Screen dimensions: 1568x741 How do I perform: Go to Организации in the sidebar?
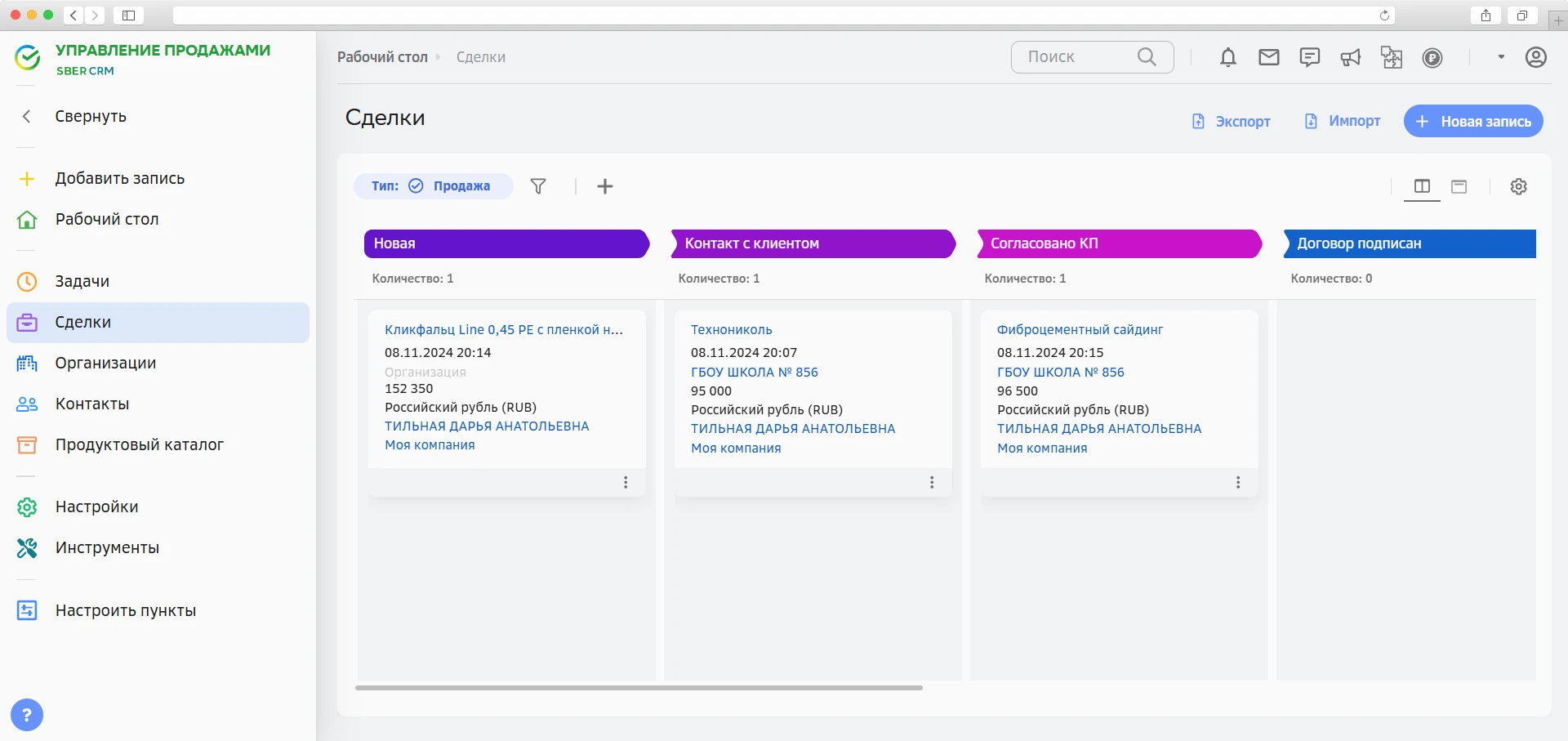(x=105, y=363)
